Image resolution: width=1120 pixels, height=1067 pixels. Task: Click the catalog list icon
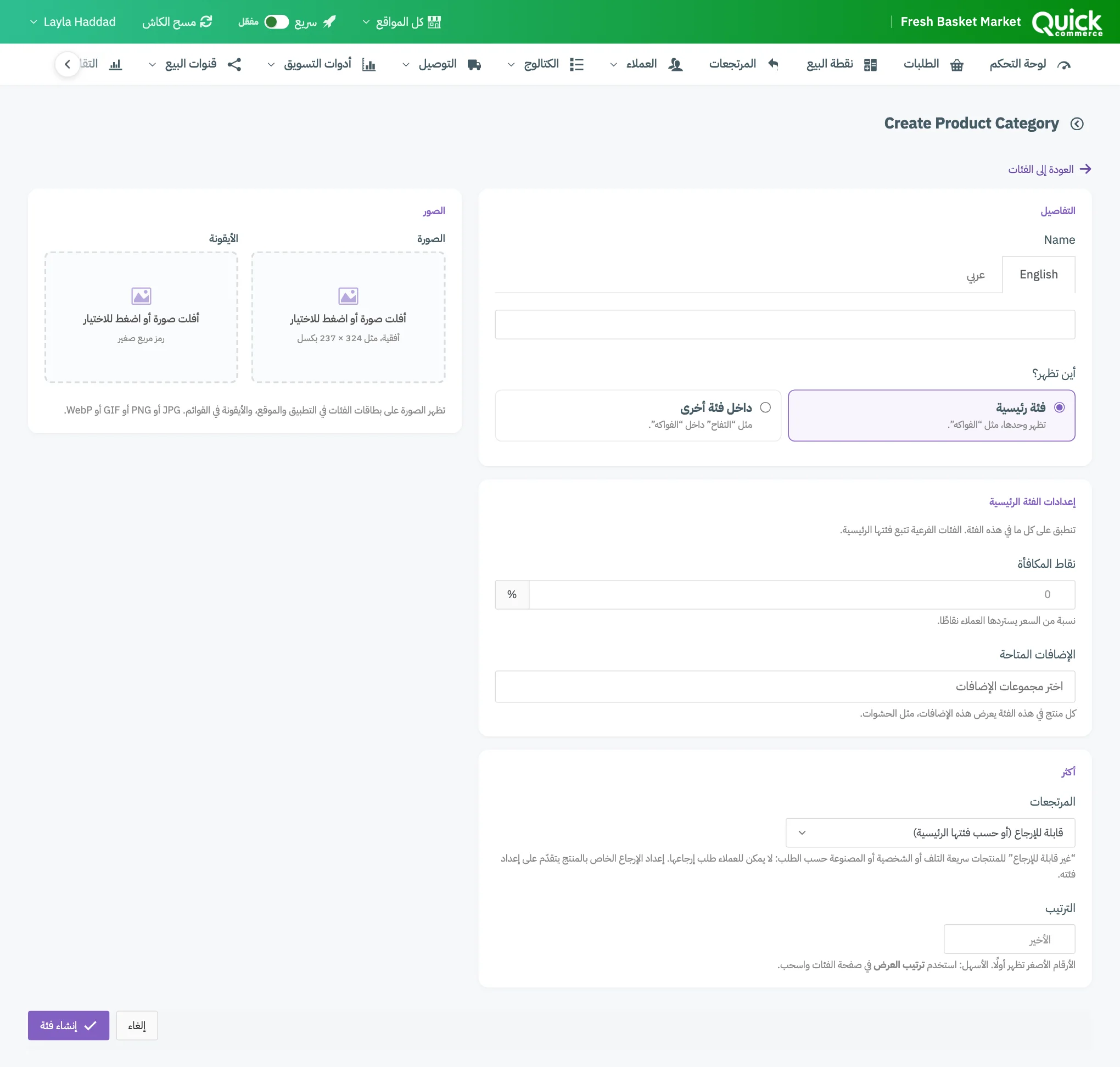(x=576, y=64)
